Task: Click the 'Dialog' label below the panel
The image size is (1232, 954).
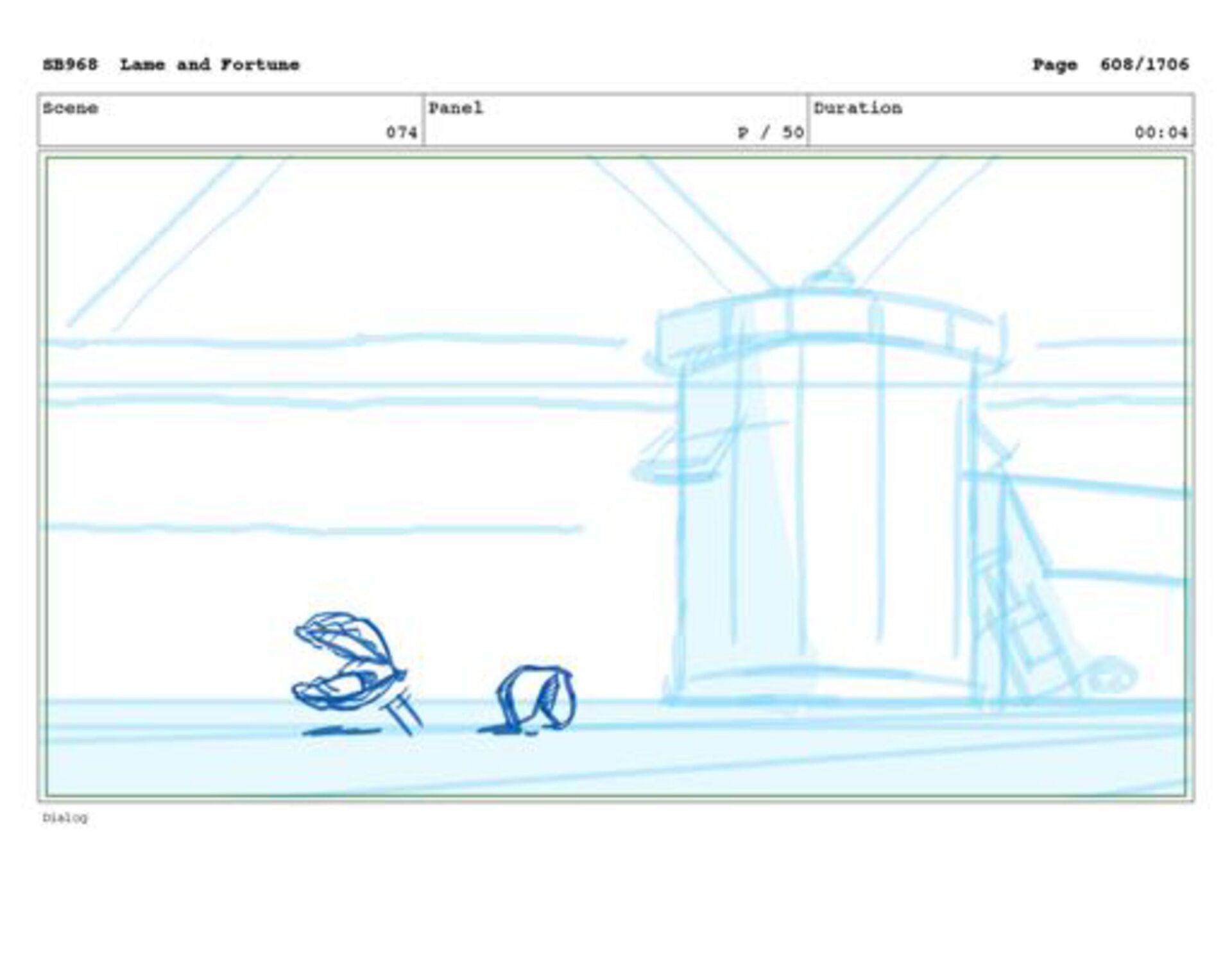Action: tap(65, 818)
